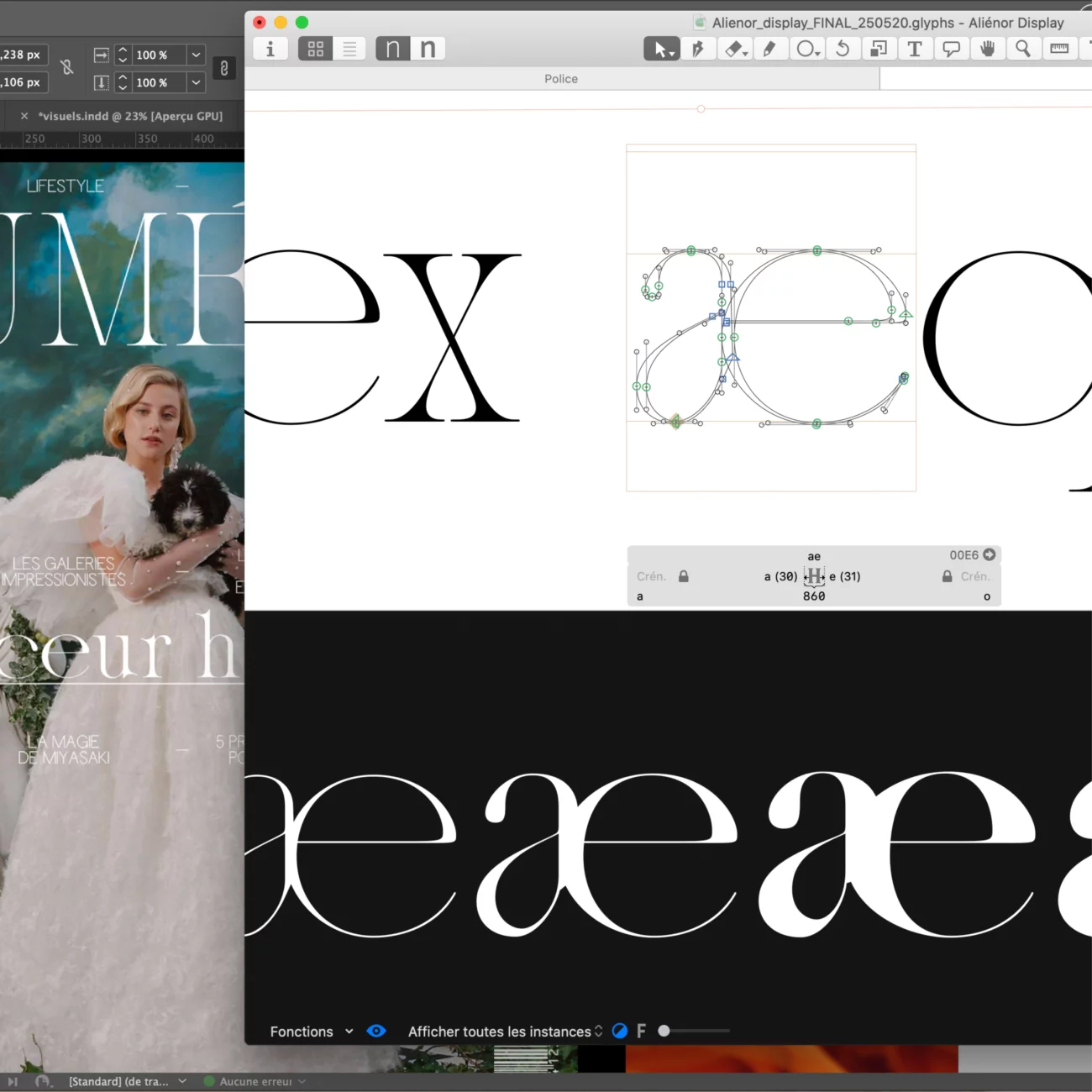Click the preview size slider handle
This screenshot has width=1092, height=1092.
664,1031
